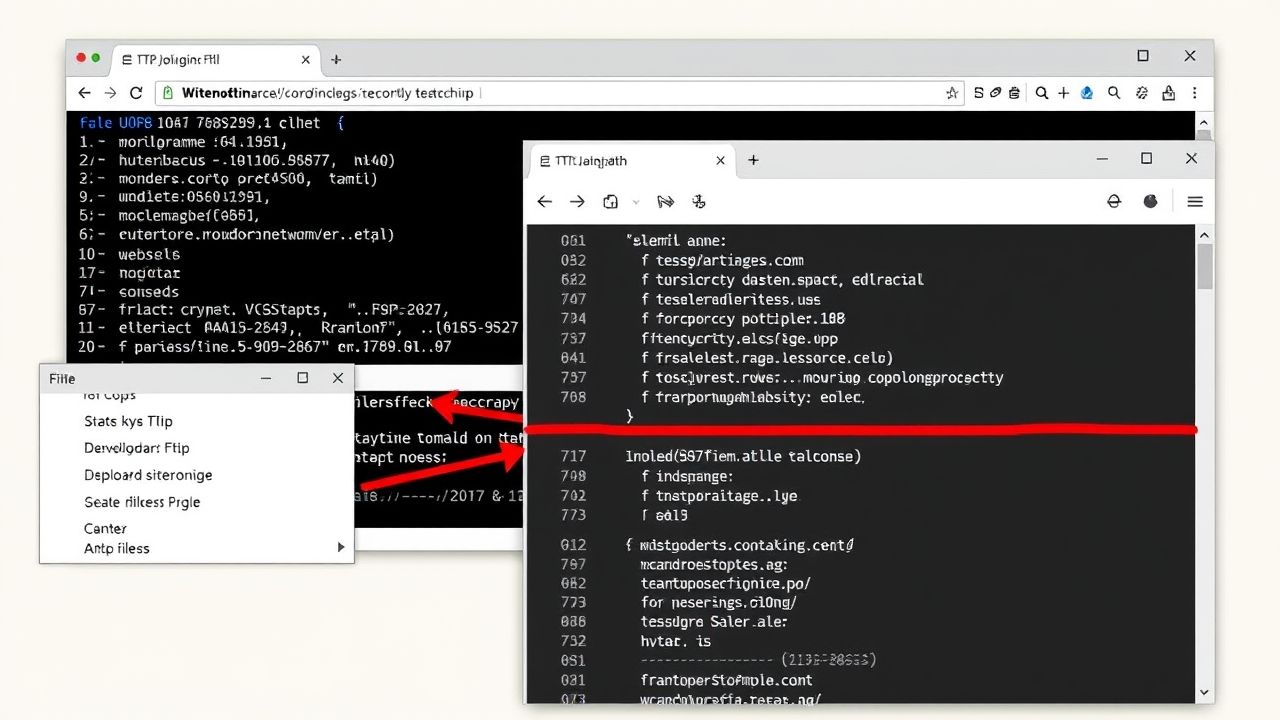The height and width of the screenshot is (720, 1280).
Task: Expand the dropdown arrow beside the page icon
Action: coord(635,202)
